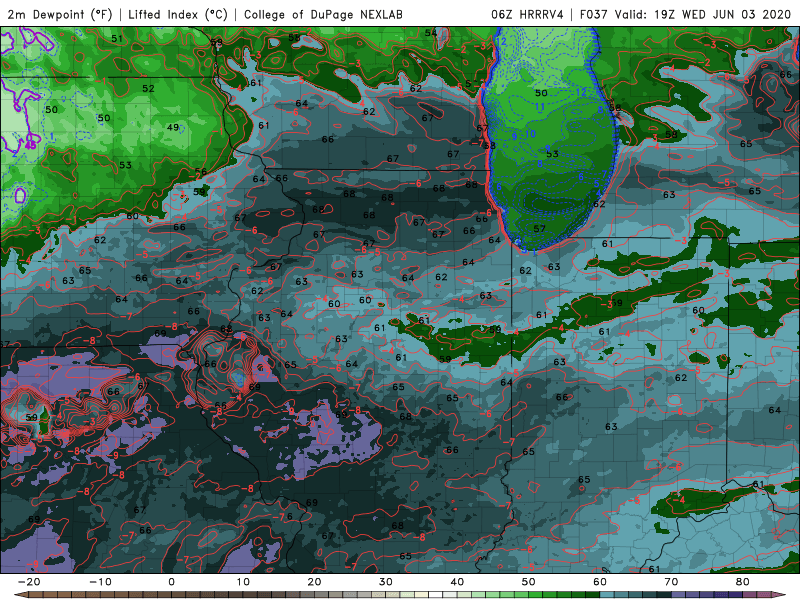Click the "2m Dewpoint (°F)" title text

(60, 14)
